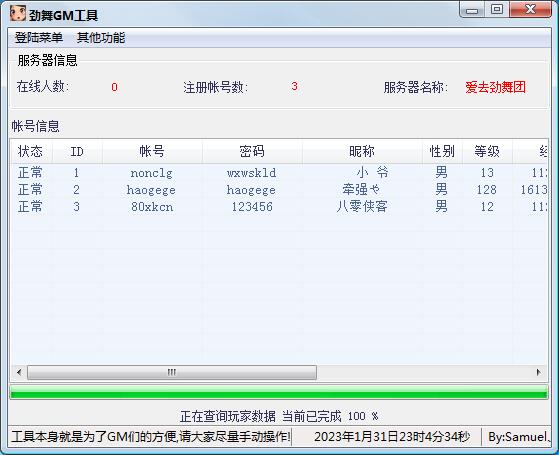Click the horizontal scrollbar right arrow
This screenshot has height=455, width=559.
point(539,372)
